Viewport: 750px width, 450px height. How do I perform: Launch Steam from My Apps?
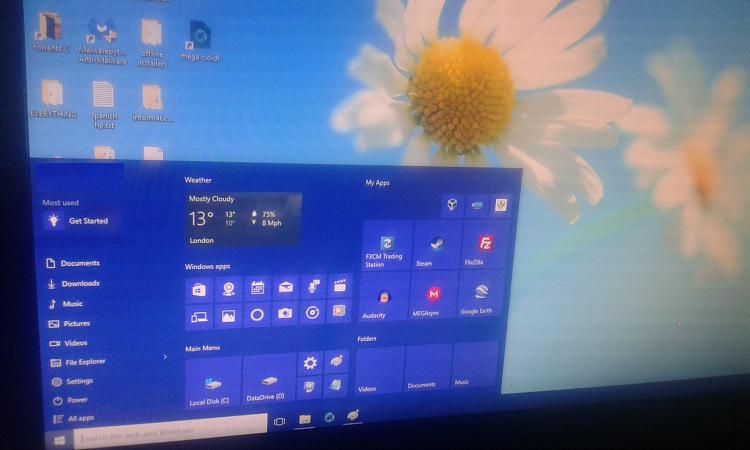click(437, 245)
